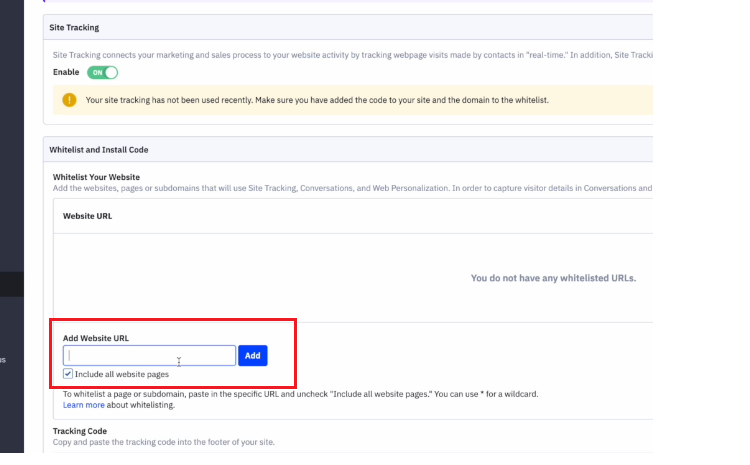Toggle the Site Tracking Enable switch off
This screenshot has height=465, width=750.
click(x=102, y=72)
